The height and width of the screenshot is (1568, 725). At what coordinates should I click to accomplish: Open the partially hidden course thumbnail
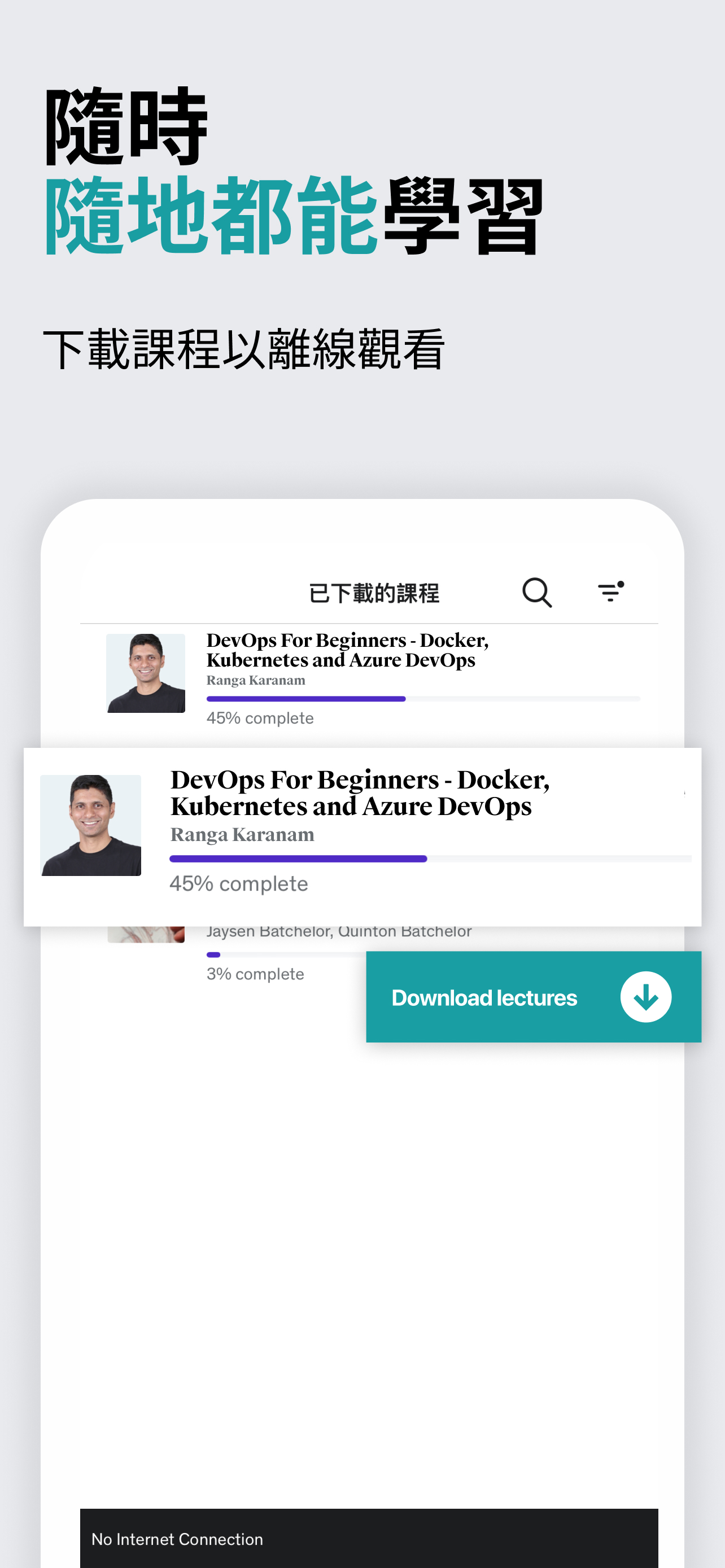click(x=146, y=934)
